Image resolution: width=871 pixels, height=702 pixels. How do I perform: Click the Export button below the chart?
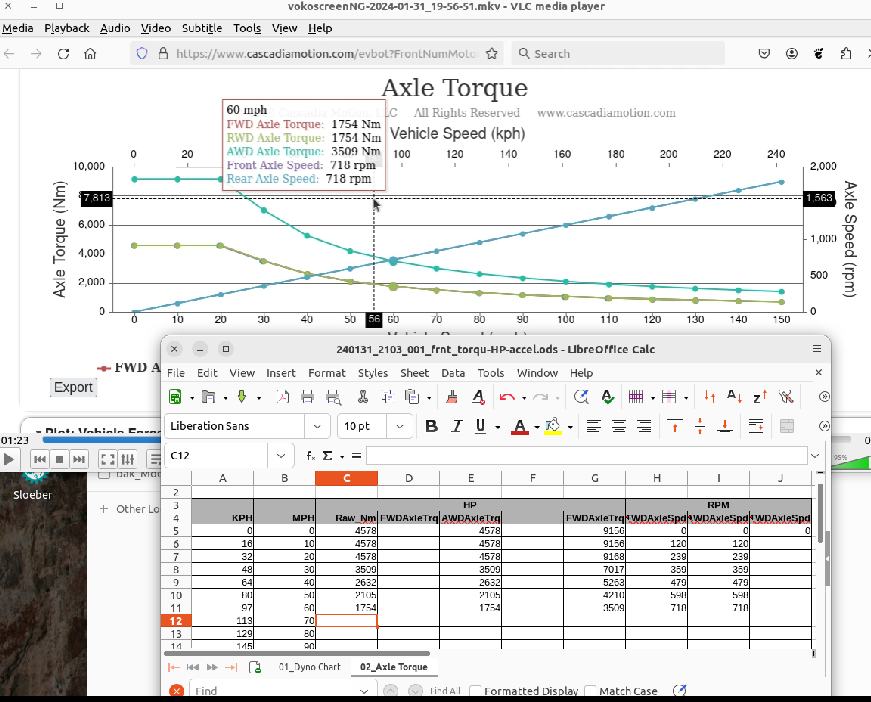(x=73, y=387)
